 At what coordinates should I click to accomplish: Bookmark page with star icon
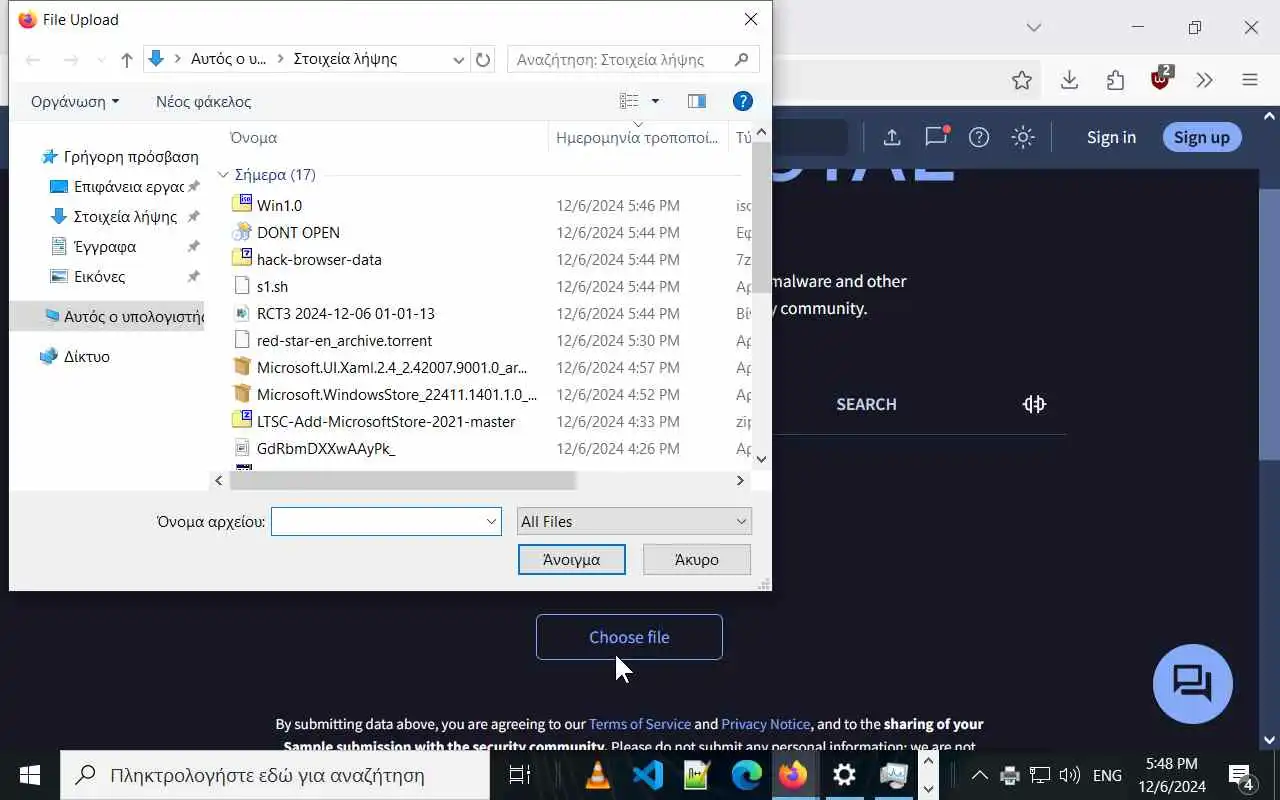tap(1021, 80)
